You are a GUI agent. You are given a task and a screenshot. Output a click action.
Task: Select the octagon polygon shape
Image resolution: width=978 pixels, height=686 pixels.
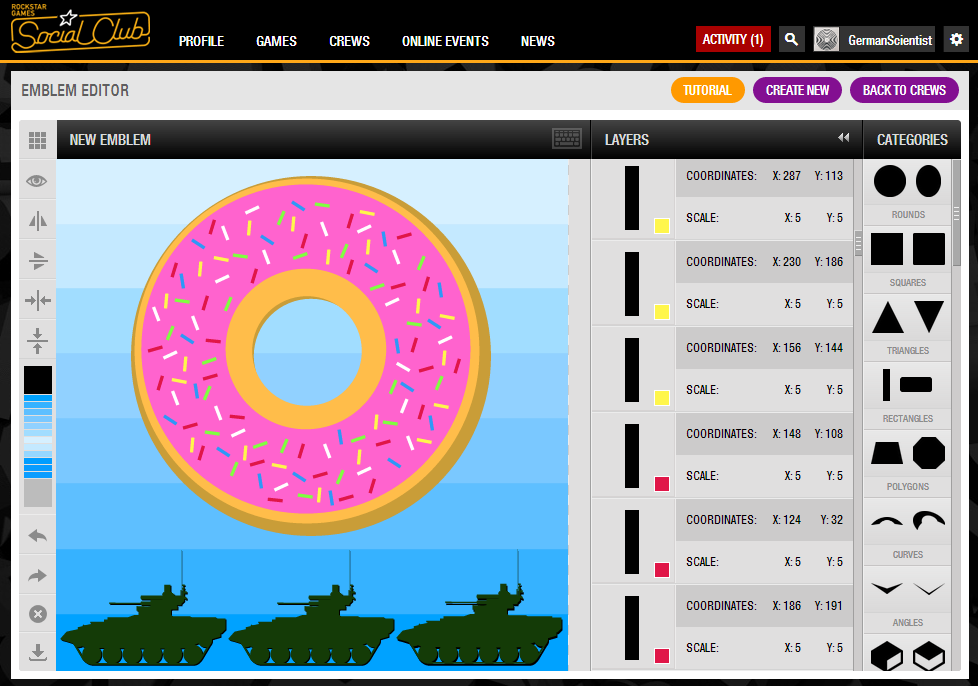pos(929,453)
